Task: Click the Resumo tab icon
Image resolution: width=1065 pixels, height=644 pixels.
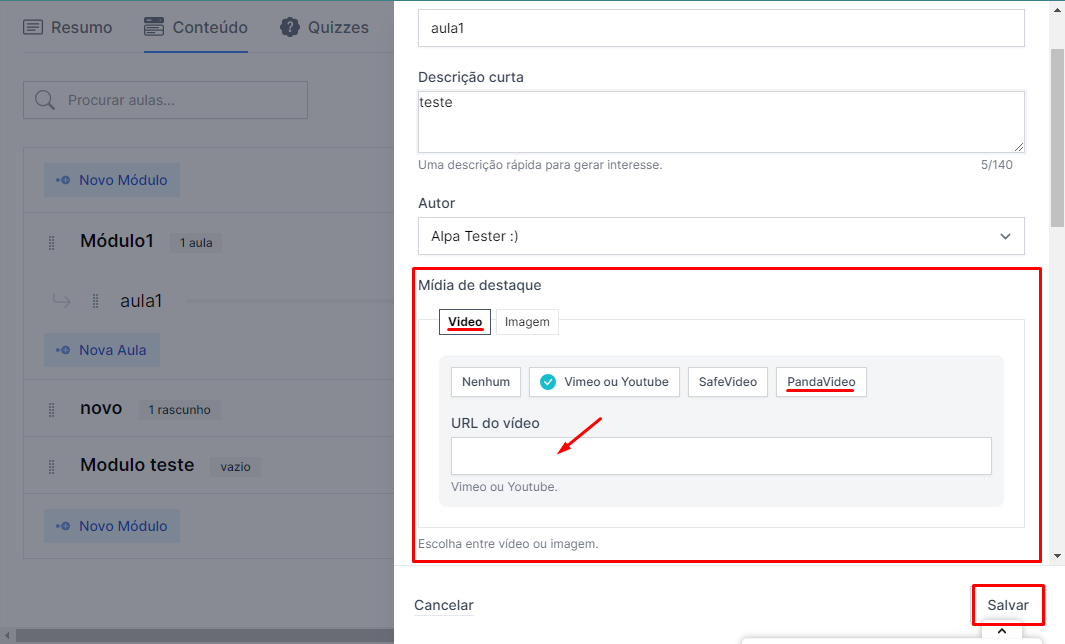Action: pyautogui.click(x=33, y=27)
